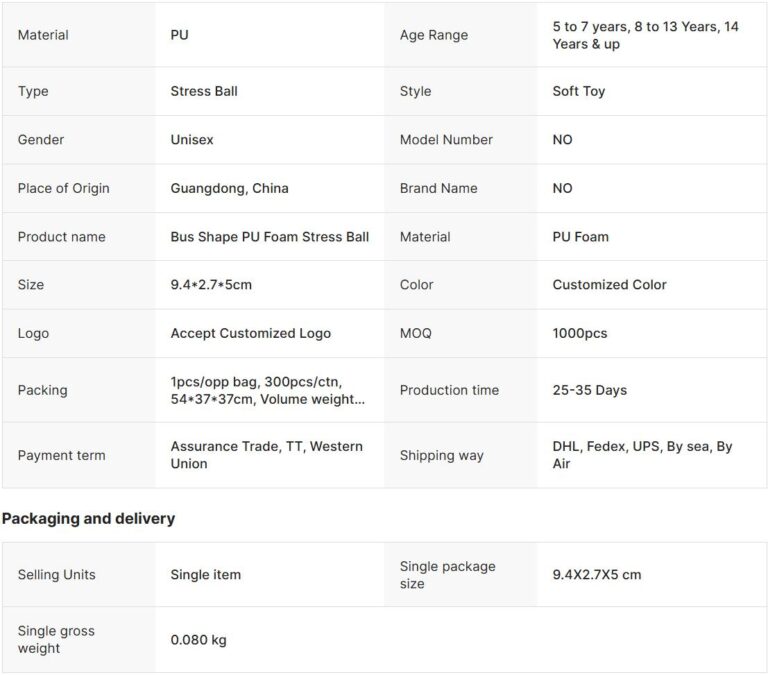Image resolution: width=768 pixels, height=675 pixels.
Task: Click the 'Guangdong, China' origin value
Action: (x=229, y=188)
